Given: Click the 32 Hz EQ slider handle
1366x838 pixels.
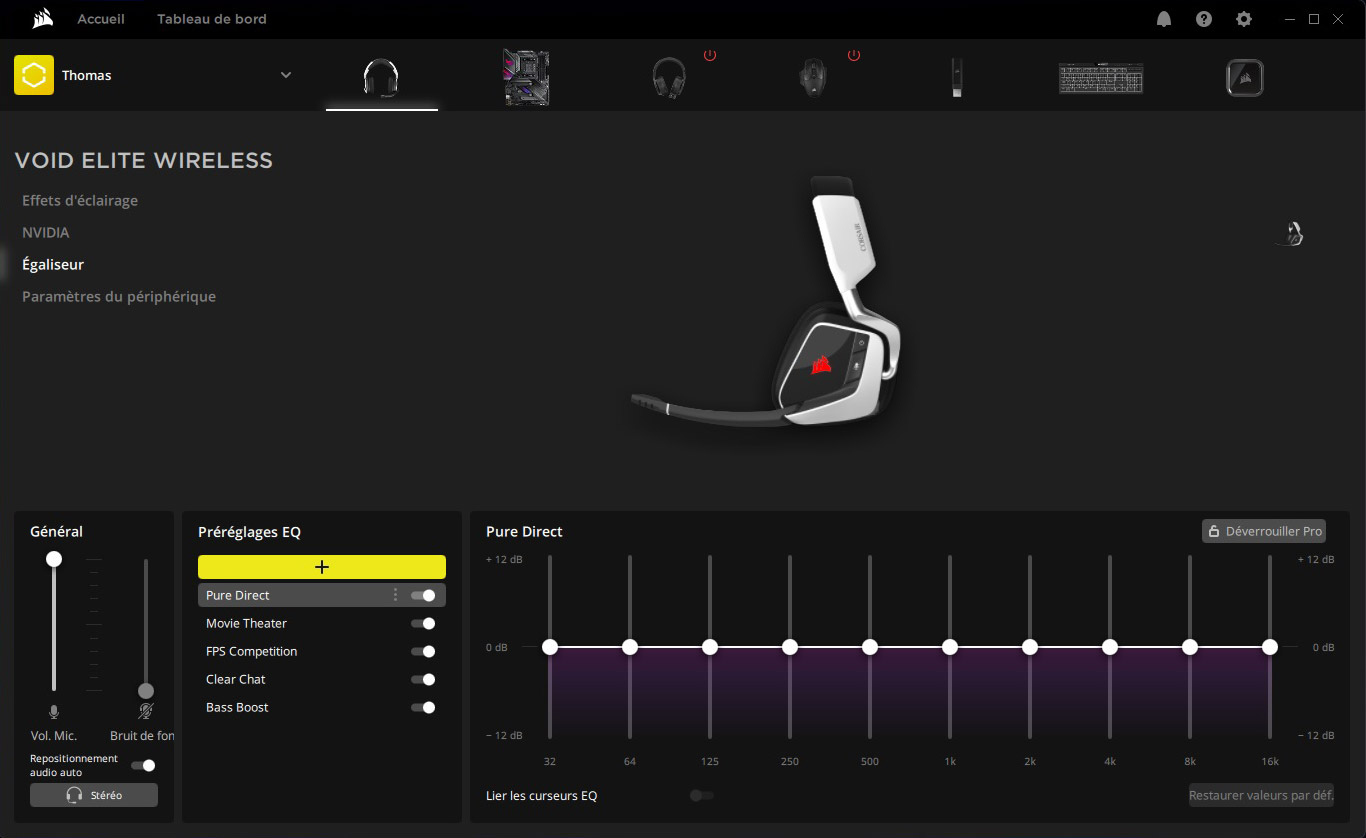Looking at the screenshot, I should tap(550, 647).
